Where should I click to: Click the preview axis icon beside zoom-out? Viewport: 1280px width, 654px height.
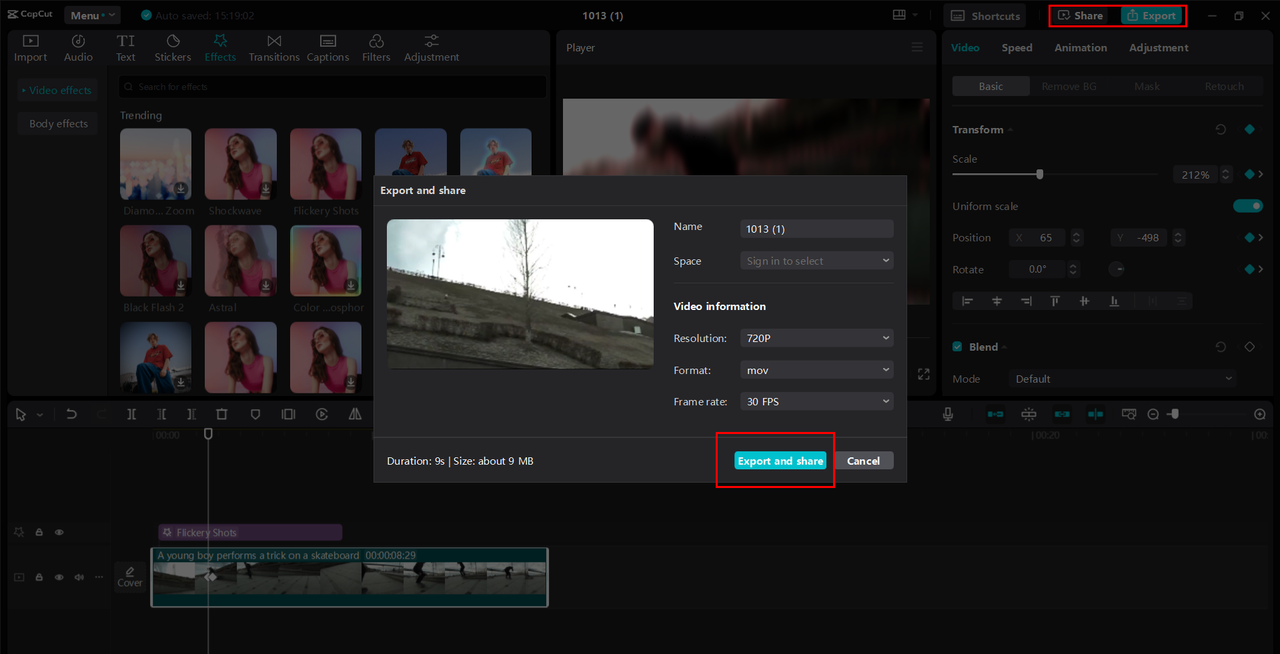pyautogui.click(x=1129, y=414)
